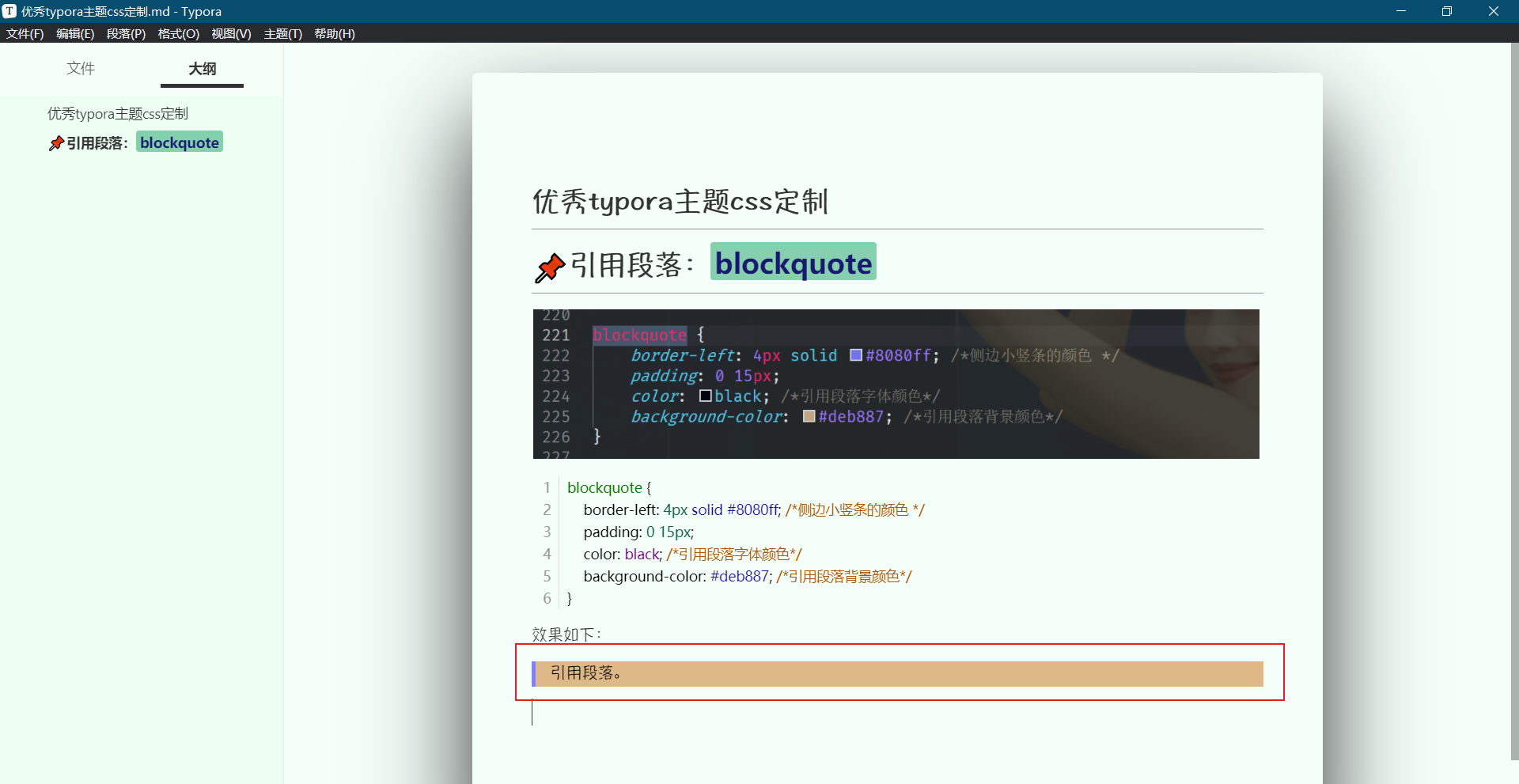Click the 效果如下 paragraph

(x=566, y=634)
